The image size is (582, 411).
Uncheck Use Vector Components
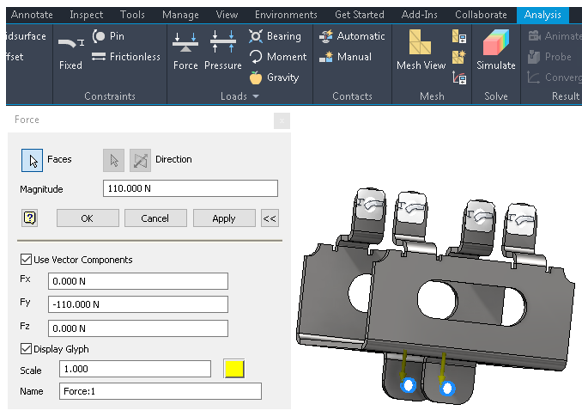tap(26, 259)
